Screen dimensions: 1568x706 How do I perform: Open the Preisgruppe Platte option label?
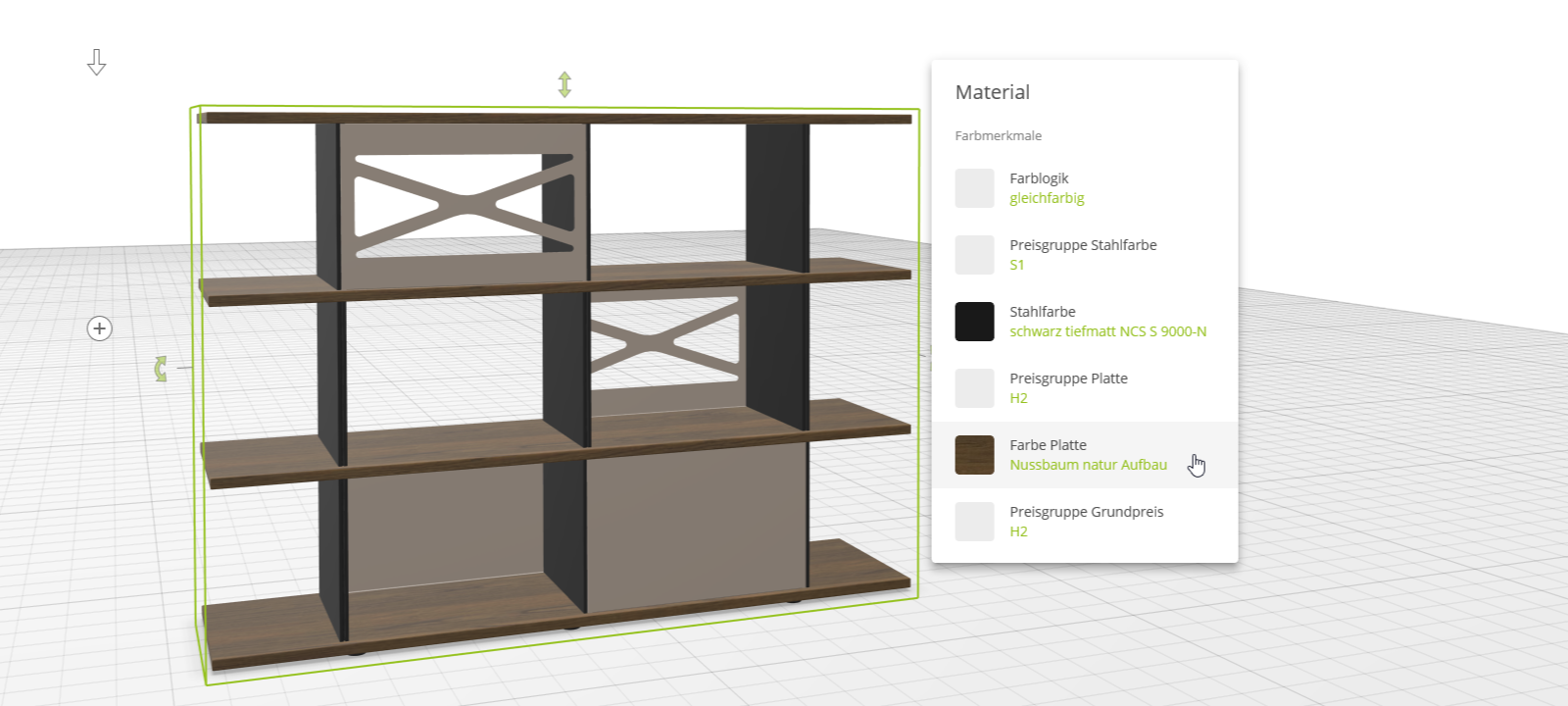[1068, 378]
